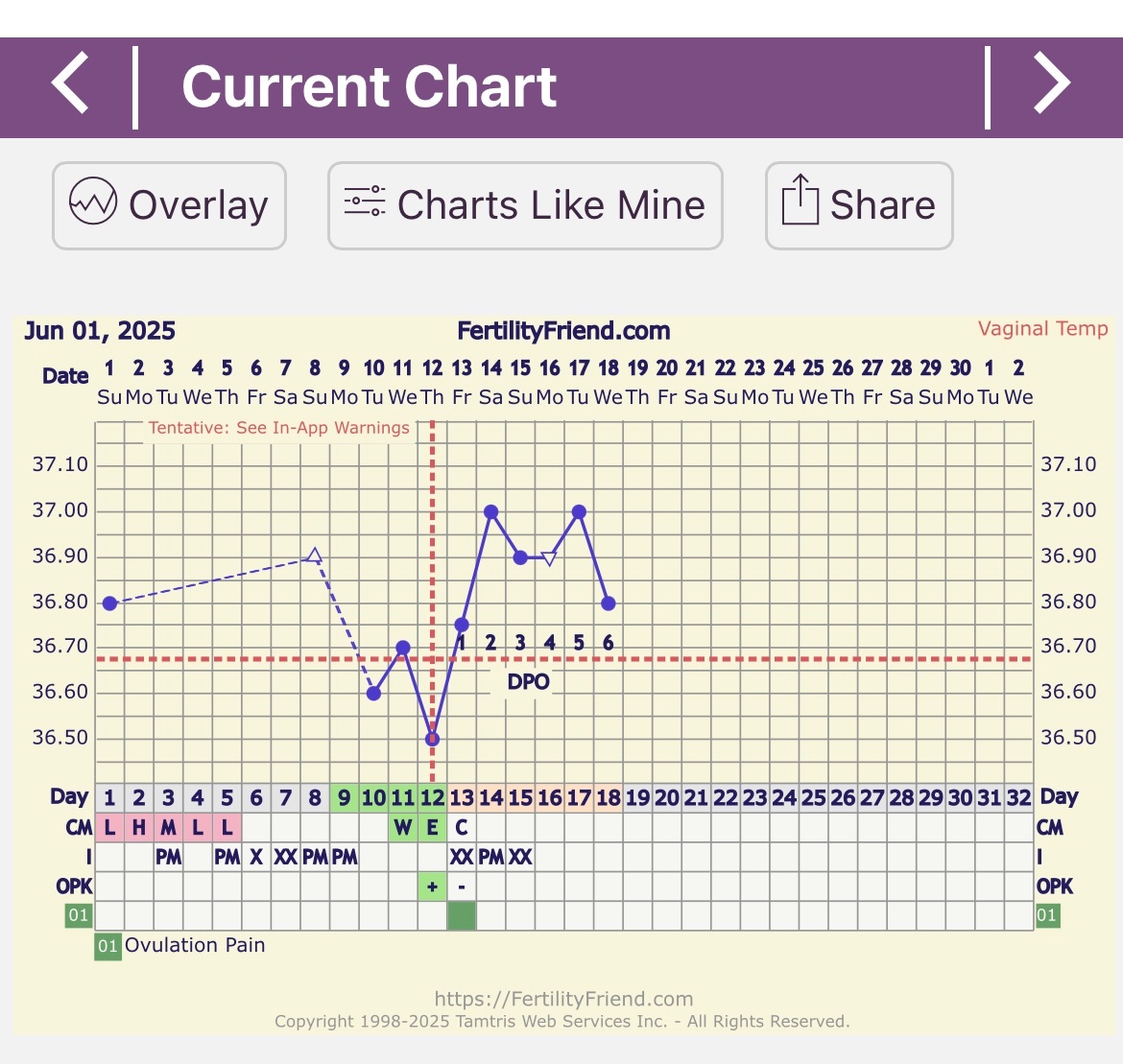Go to the next chart arrow

[x=1051, y=85]
